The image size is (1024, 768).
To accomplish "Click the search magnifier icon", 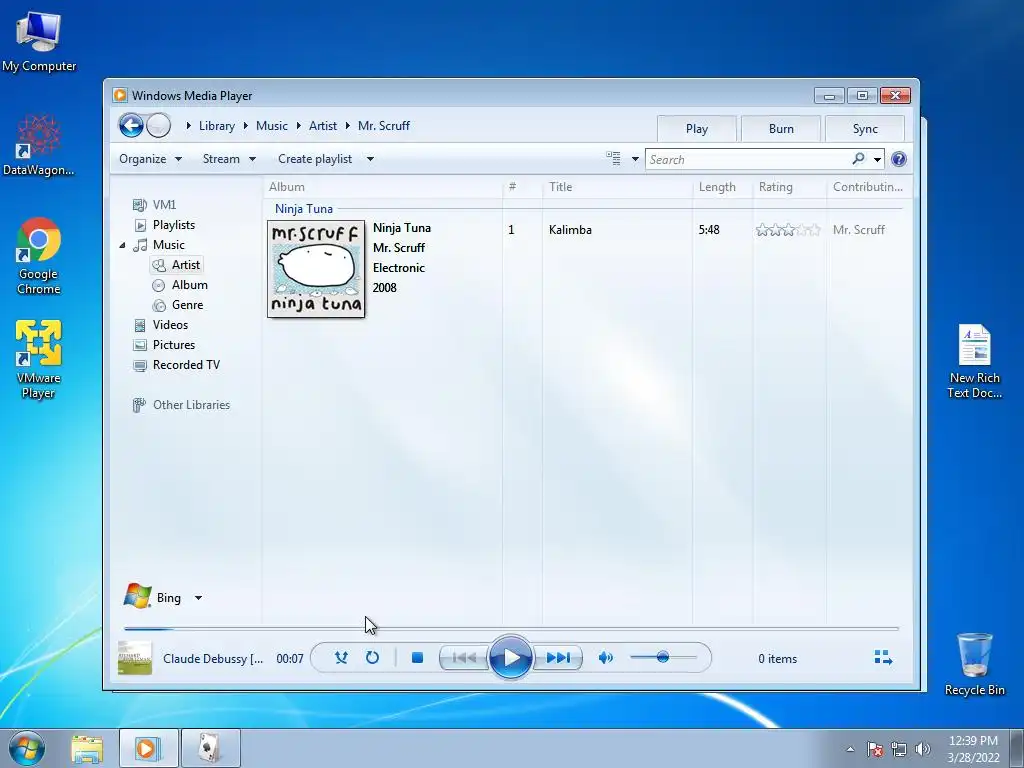I will (858, 159).
